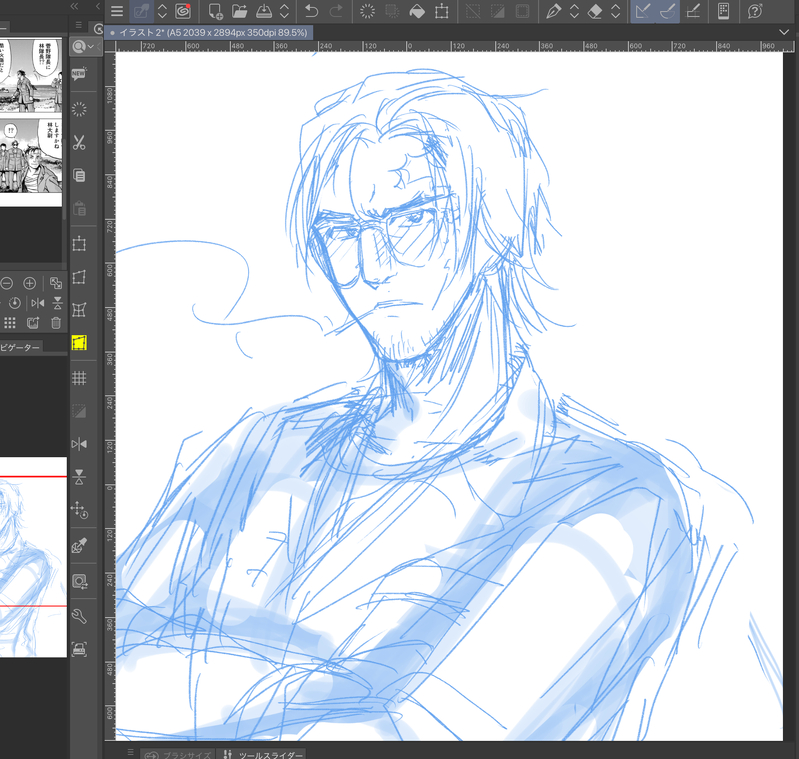Open quick access search dropdown

(83, 46)
